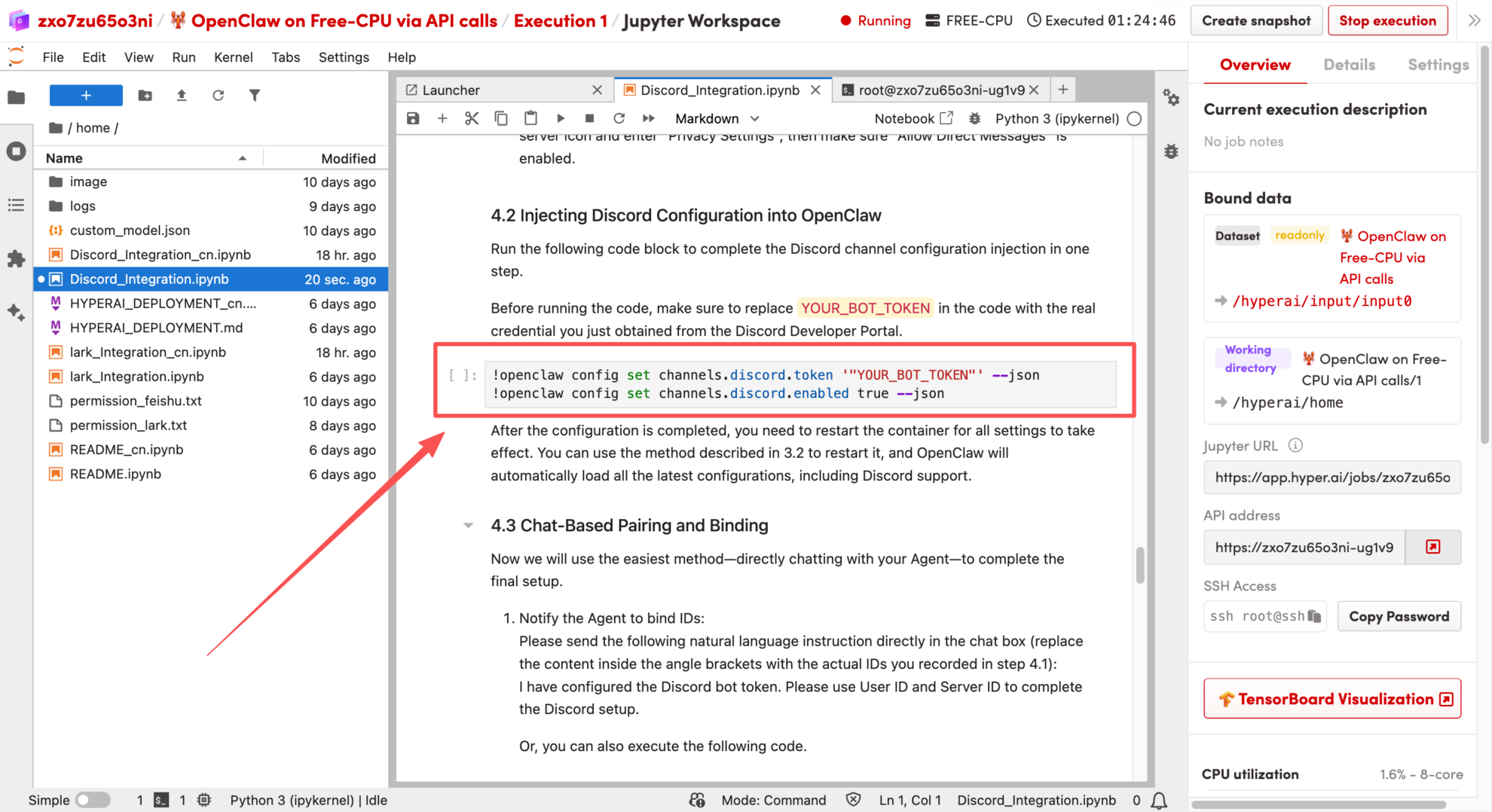Viewport: 1492px width, 812px height.
Task: Open the Markdown cell type dropdown
Action: point(717,118)
